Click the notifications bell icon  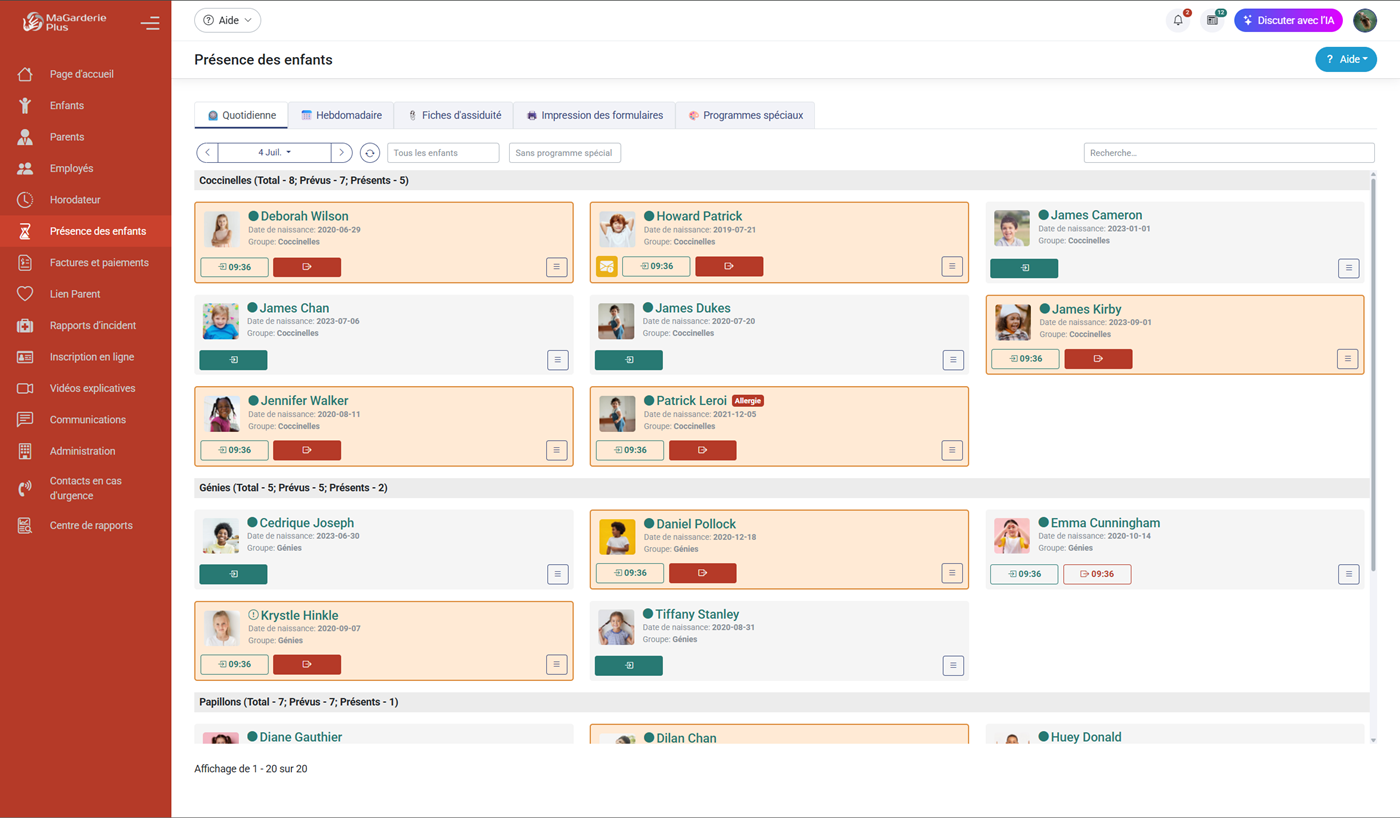(1178, 20)
